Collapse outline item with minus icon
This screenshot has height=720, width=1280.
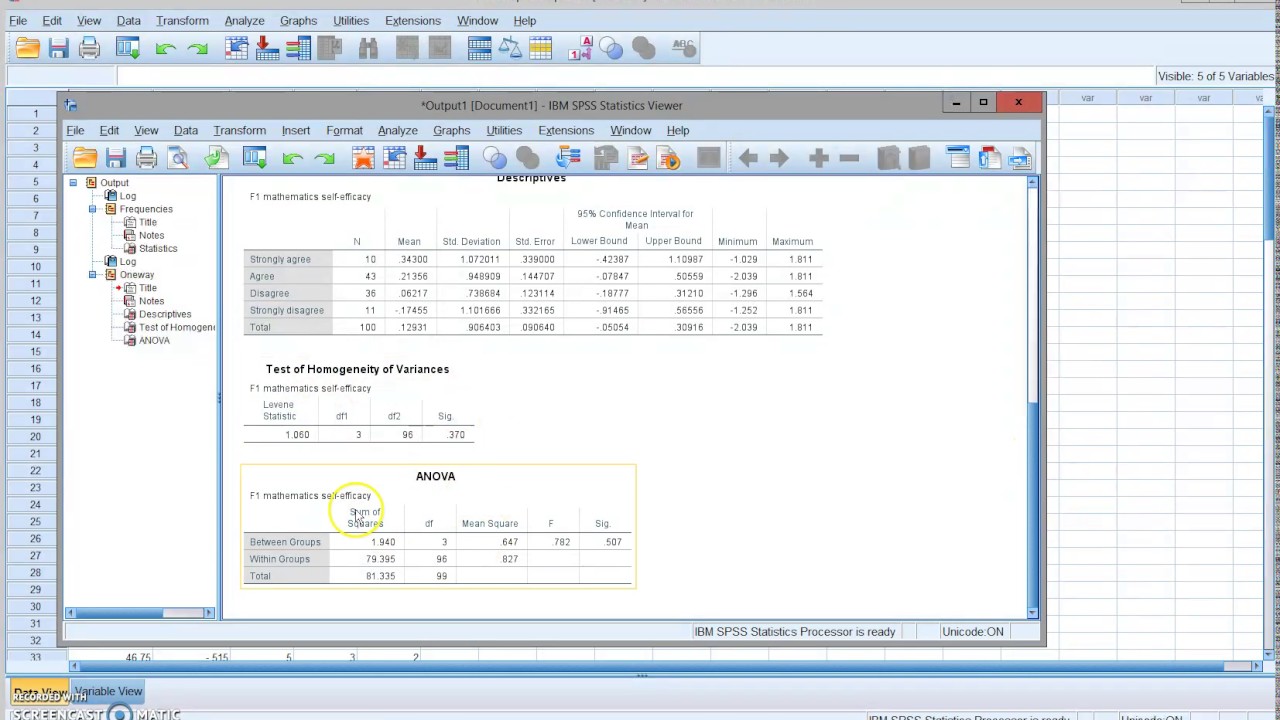point(849,158)
